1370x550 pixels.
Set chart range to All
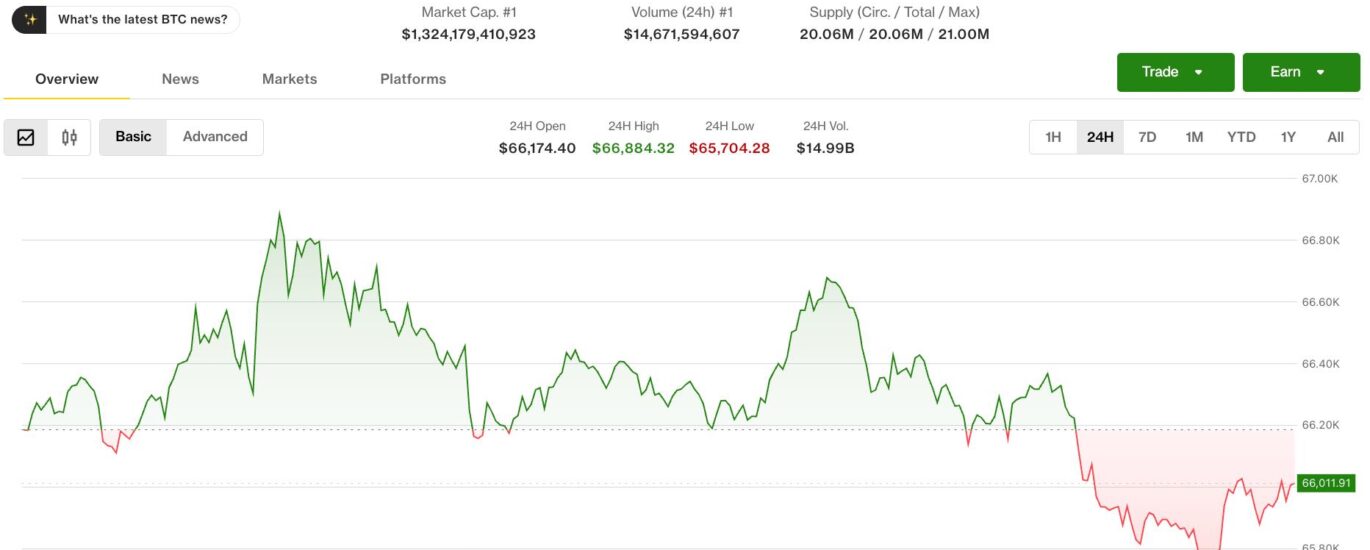[x=1335, y=137]
